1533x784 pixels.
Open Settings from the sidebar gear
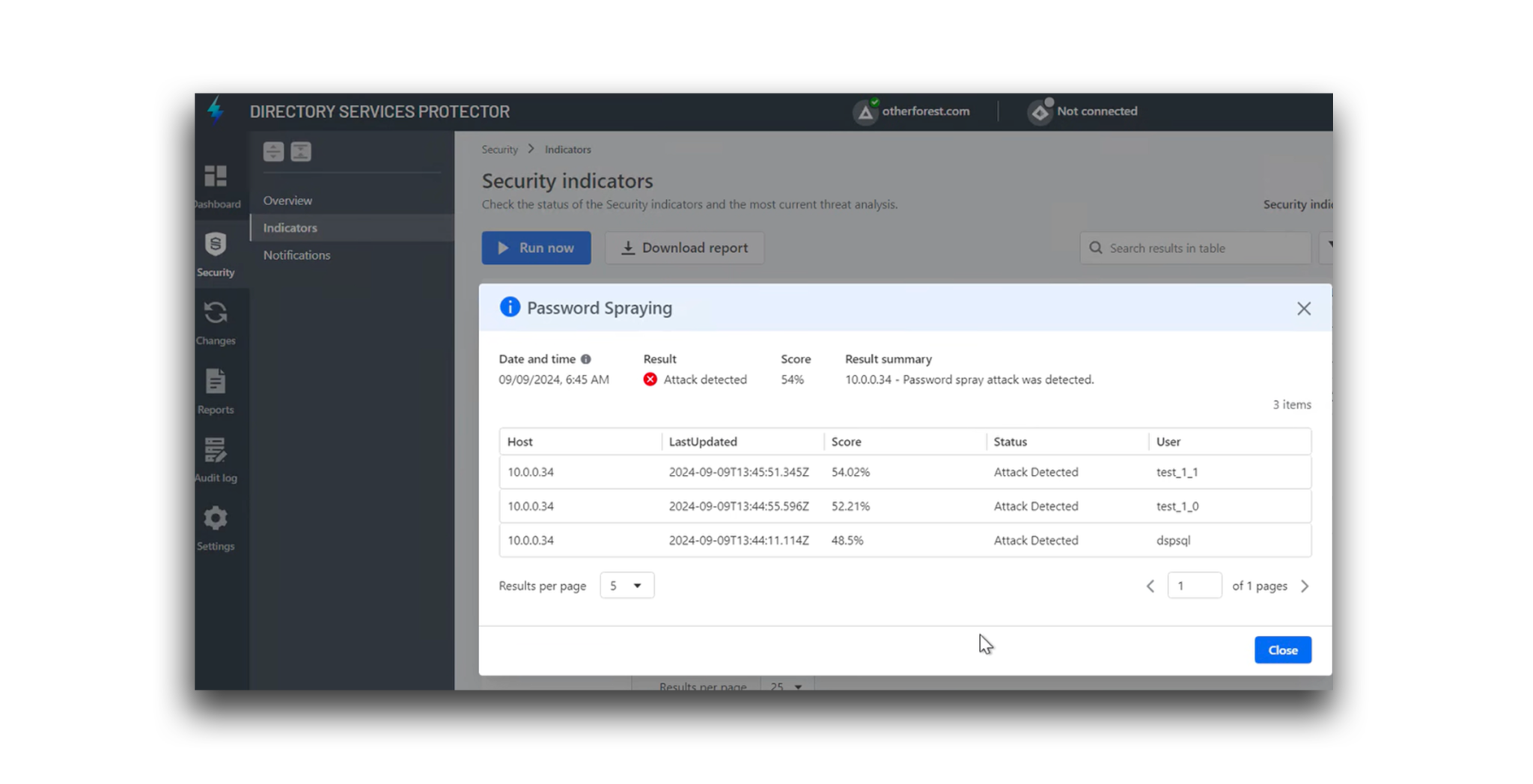(216, 518)
